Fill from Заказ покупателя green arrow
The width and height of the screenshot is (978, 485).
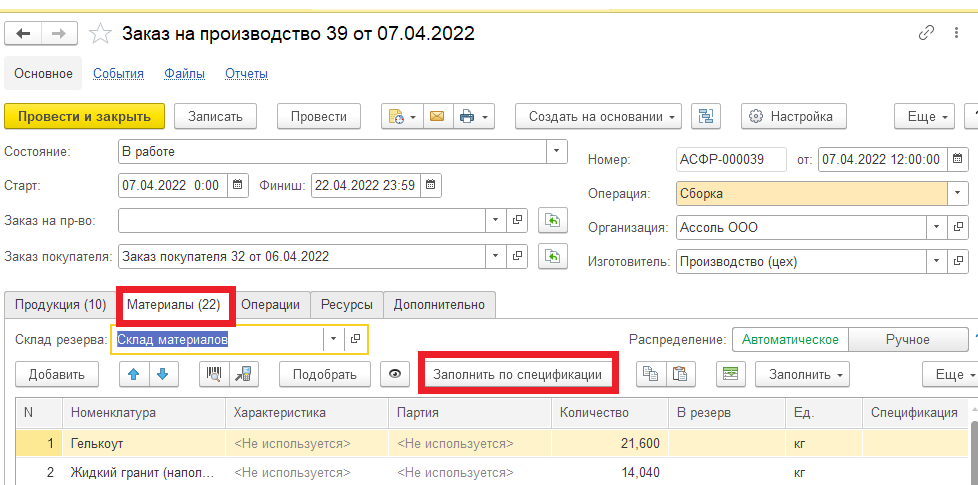(553, 256)
